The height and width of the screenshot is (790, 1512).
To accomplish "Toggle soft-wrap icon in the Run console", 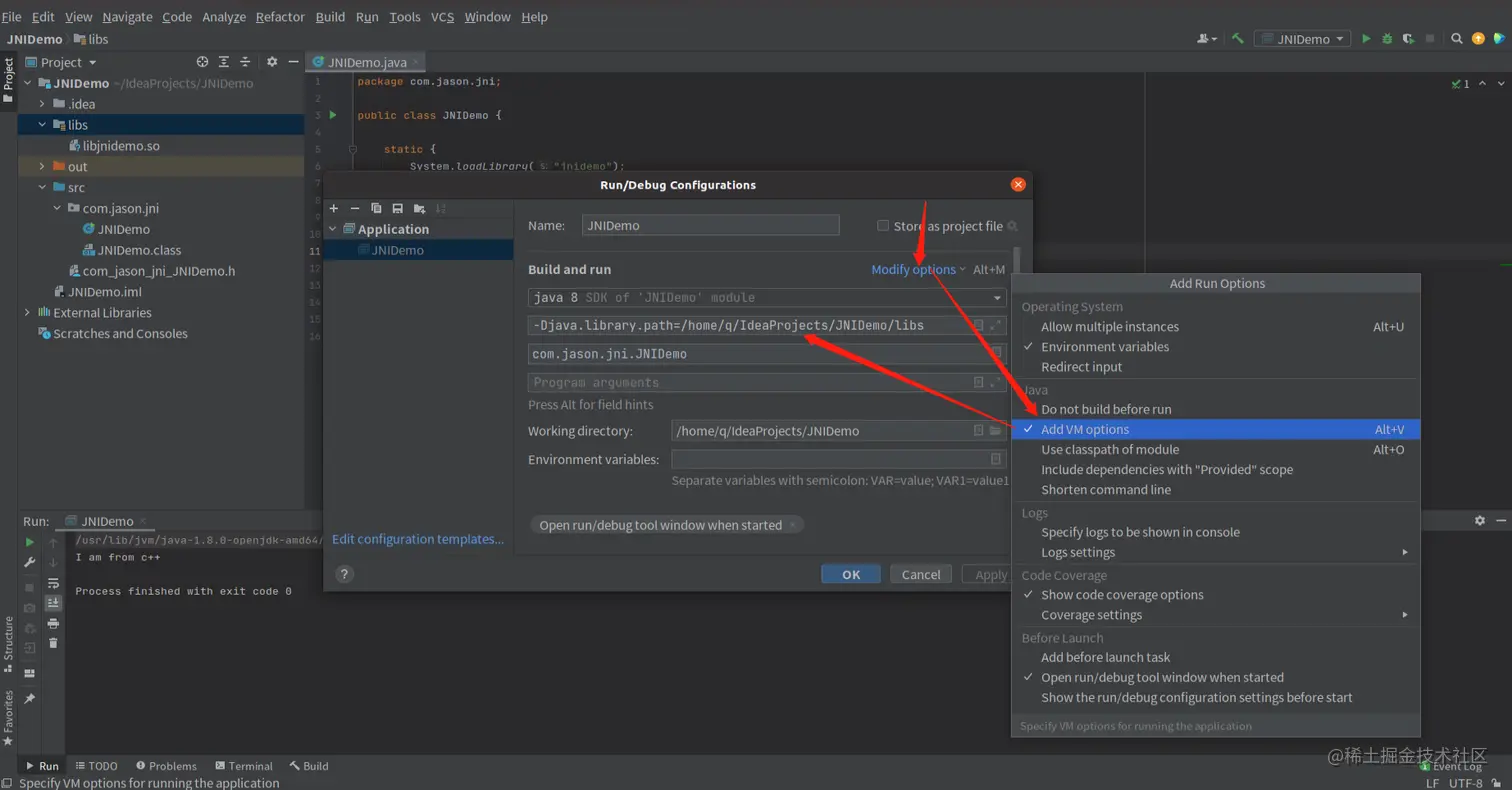I will (53, 583).
